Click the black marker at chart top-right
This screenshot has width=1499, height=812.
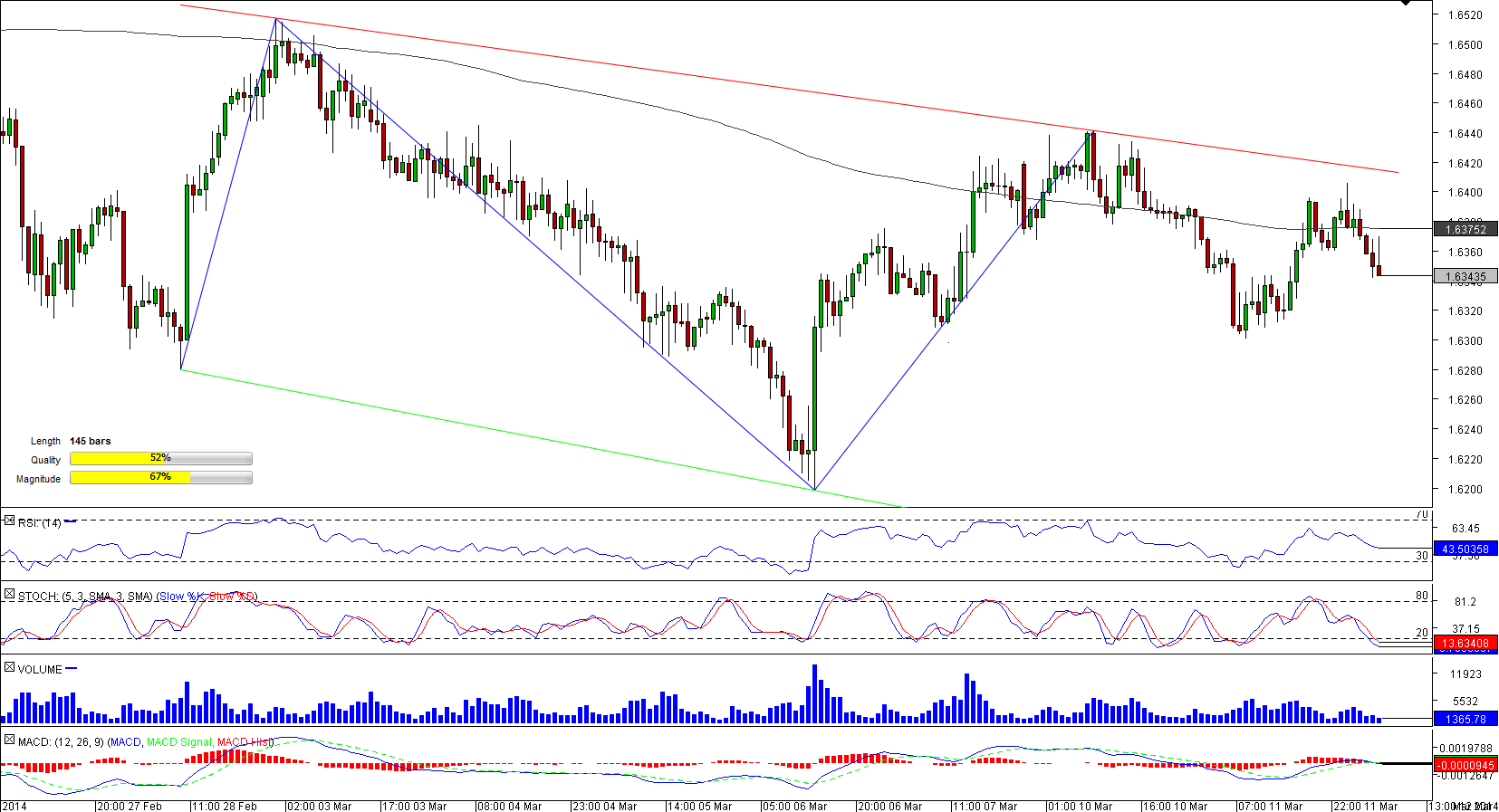[1406, 4]
